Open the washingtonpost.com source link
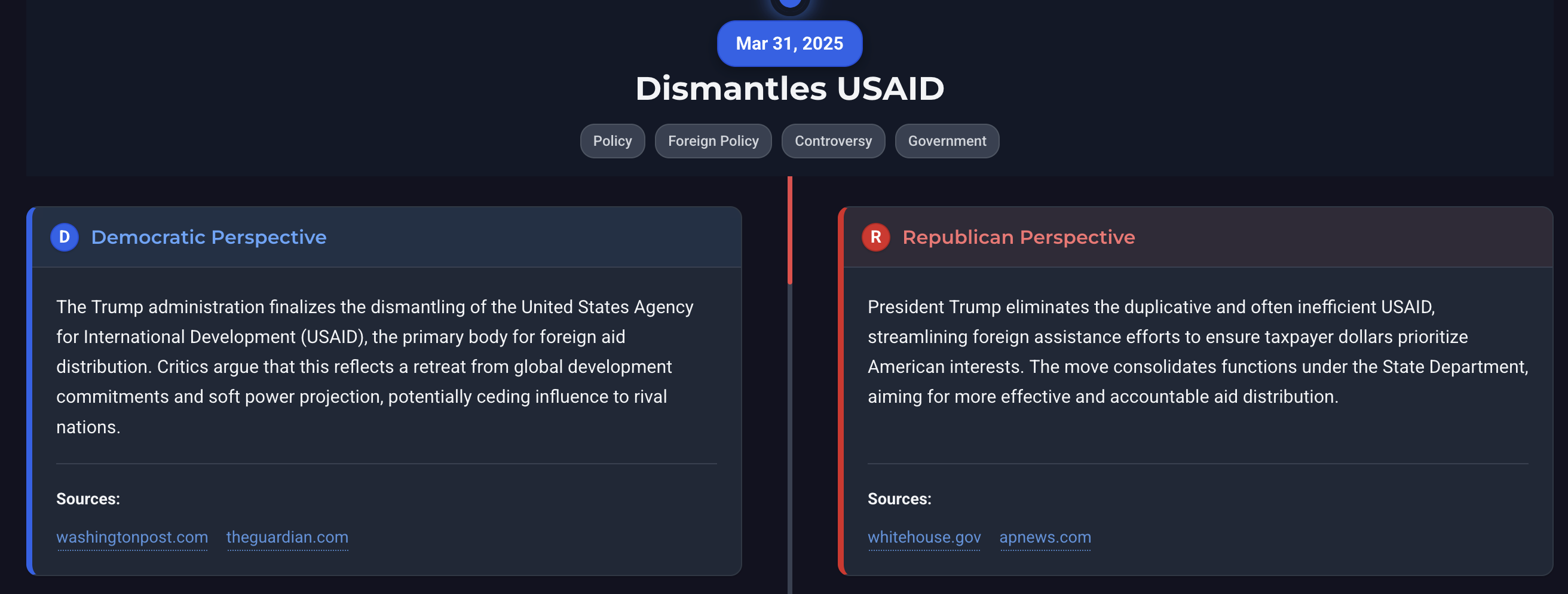The image size is (1568, 594). click(x=132, y=537)
